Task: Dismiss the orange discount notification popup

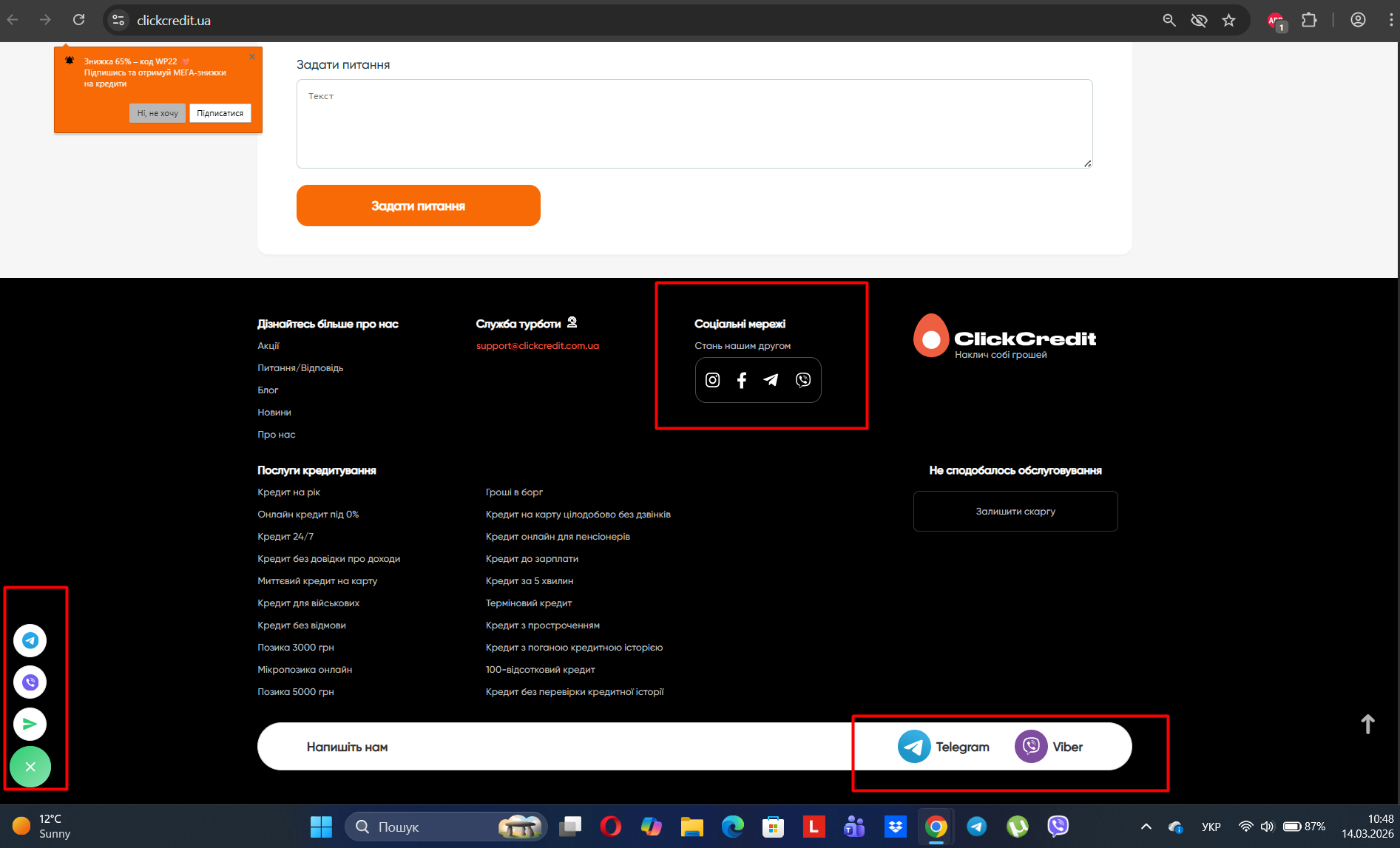Action: point(252,56)
